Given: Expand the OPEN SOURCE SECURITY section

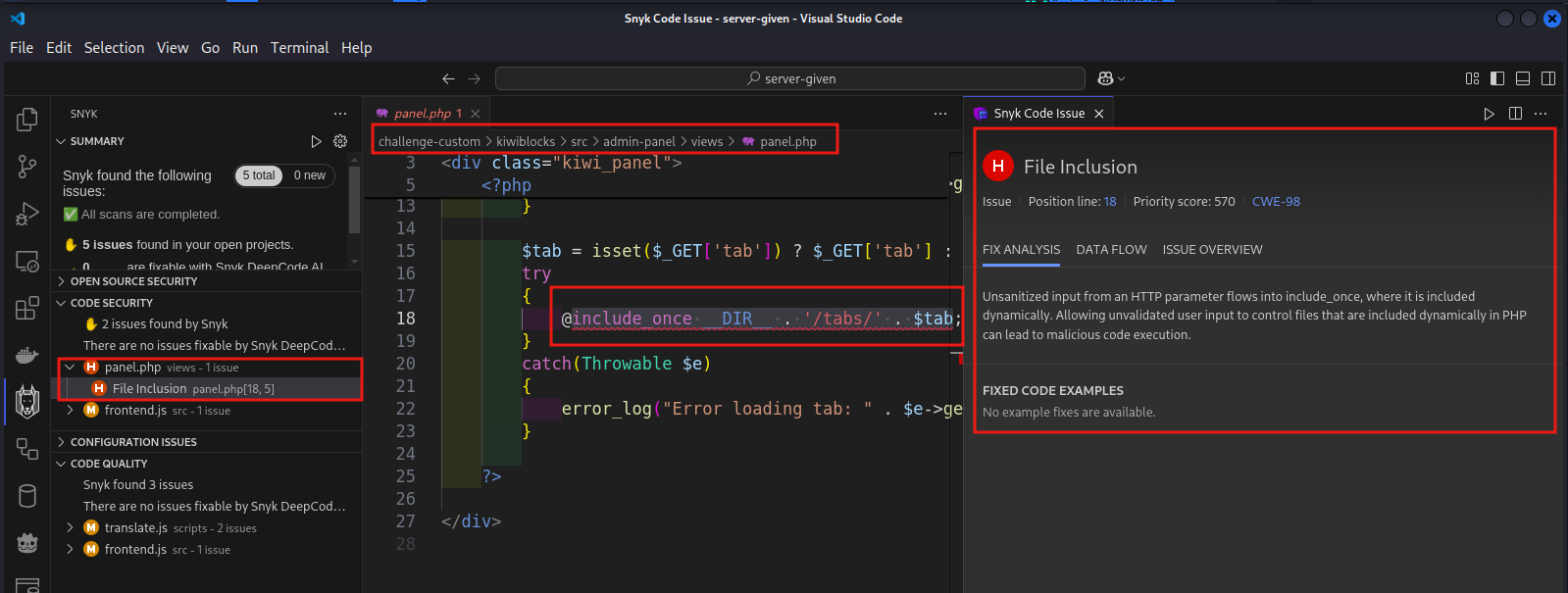Looking at the screenshot, I should tap(61, 281).
